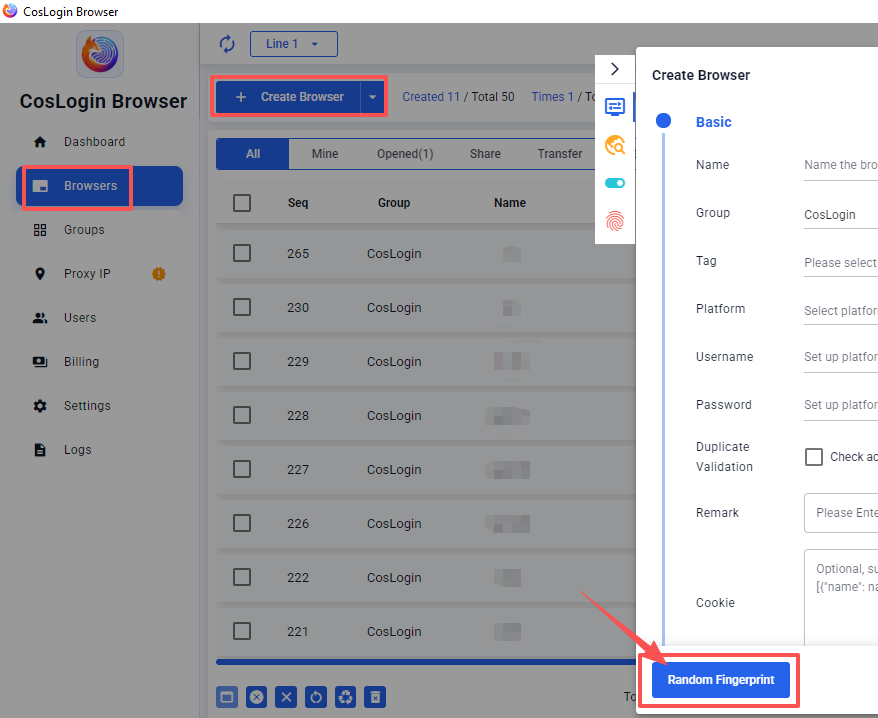This screenshot has height=718, width=878.
Task: Expand the Create Browser dropdown arrow
Action: pyautogui.click(x=372, y=97)
